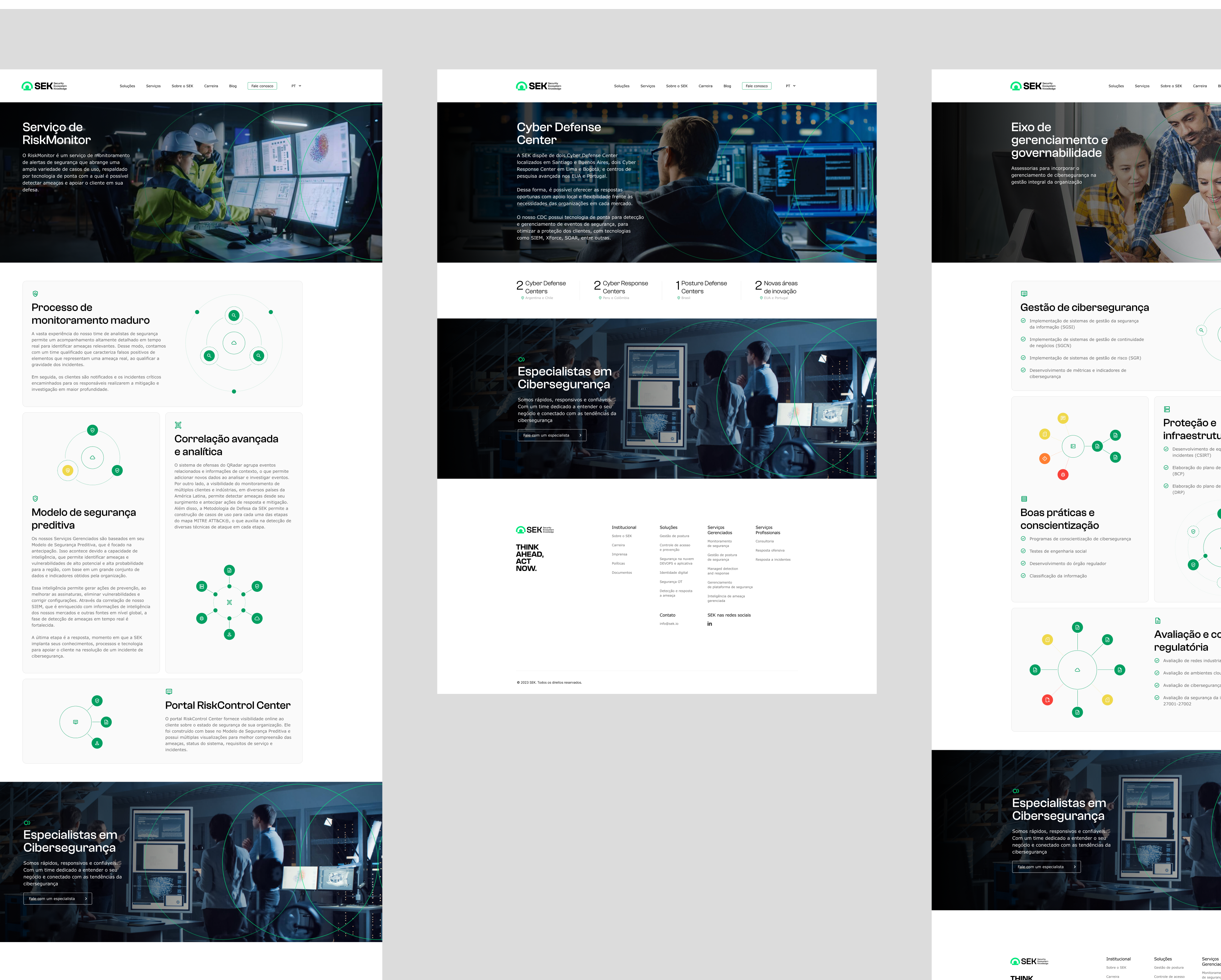Viewport: 1221px width, 980px height.
Task: Click red node in Boas práticas diagram
Action: tap(1063, 475)
